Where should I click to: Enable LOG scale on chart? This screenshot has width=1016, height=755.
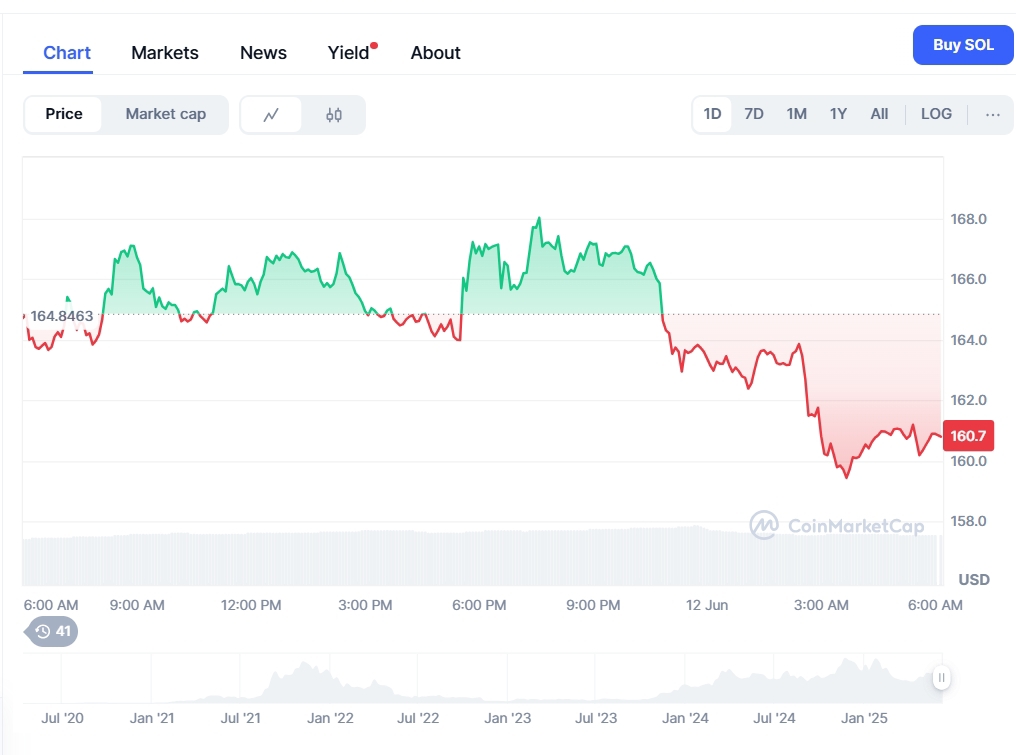pos(936,114)
